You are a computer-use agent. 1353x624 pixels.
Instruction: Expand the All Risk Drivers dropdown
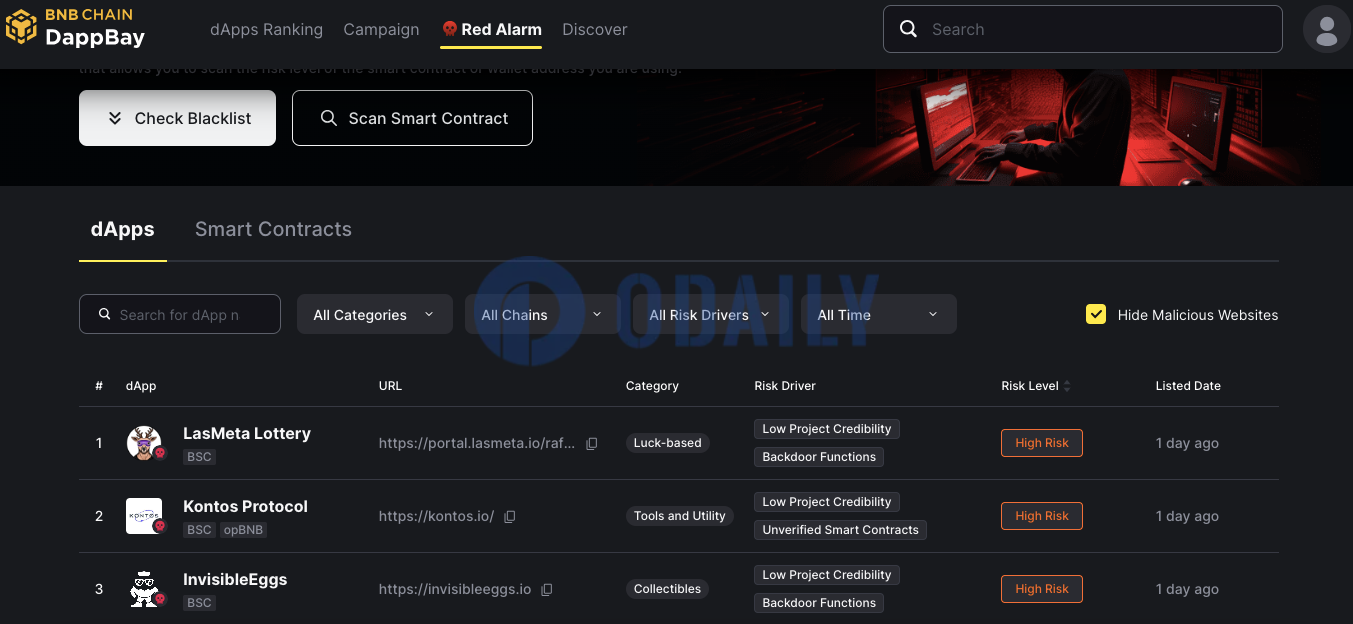pyautogui.click(x=711, y=314)
